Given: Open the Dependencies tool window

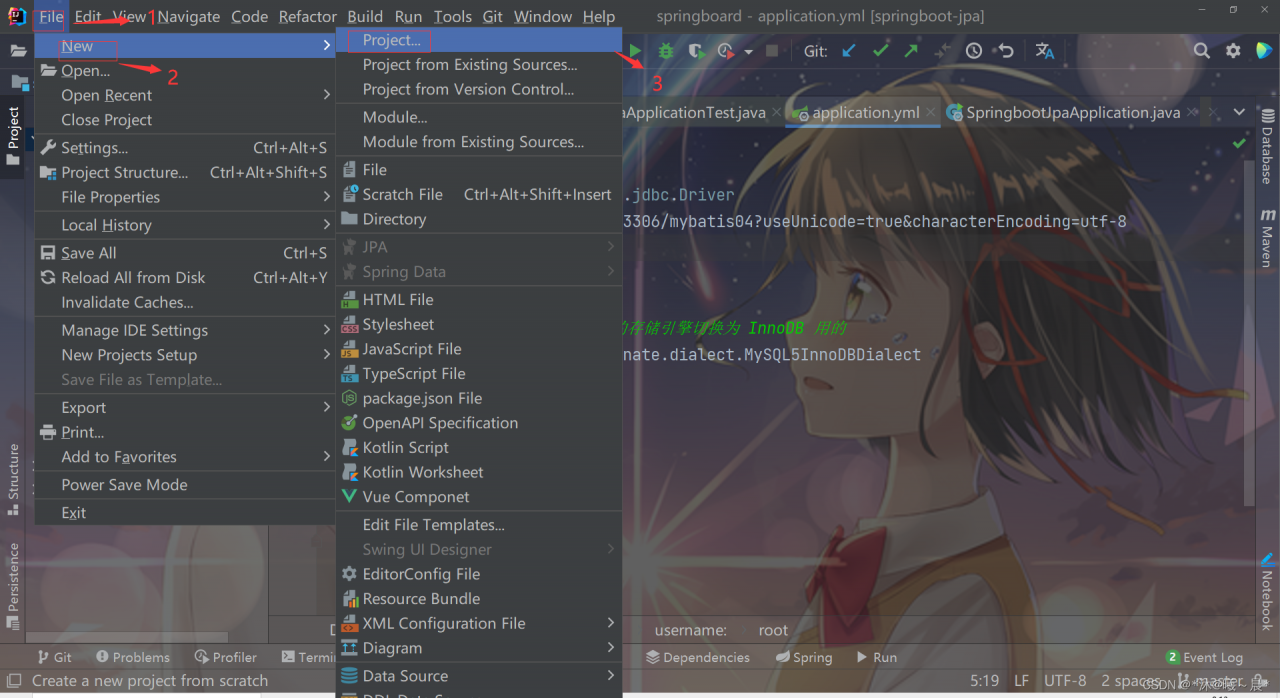Looking at the screenshot, I should click(698, 657).
